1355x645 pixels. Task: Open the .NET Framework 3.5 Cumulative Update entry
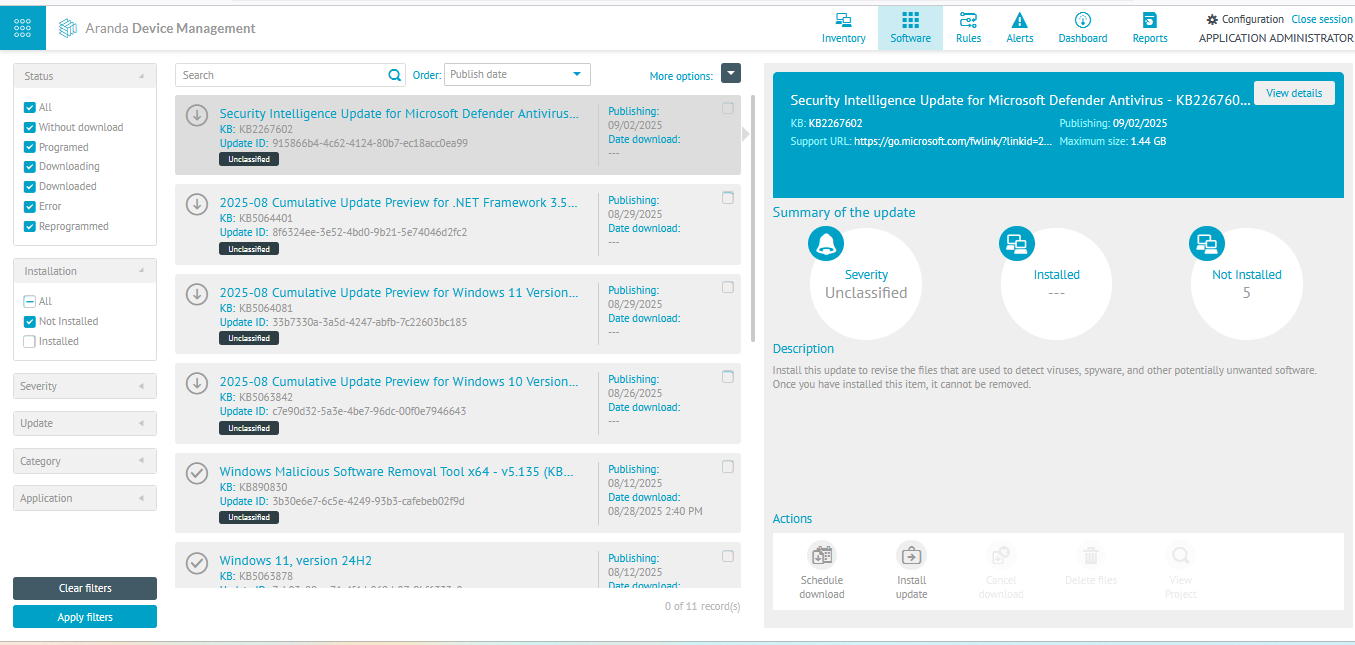(x=399, y=202)
